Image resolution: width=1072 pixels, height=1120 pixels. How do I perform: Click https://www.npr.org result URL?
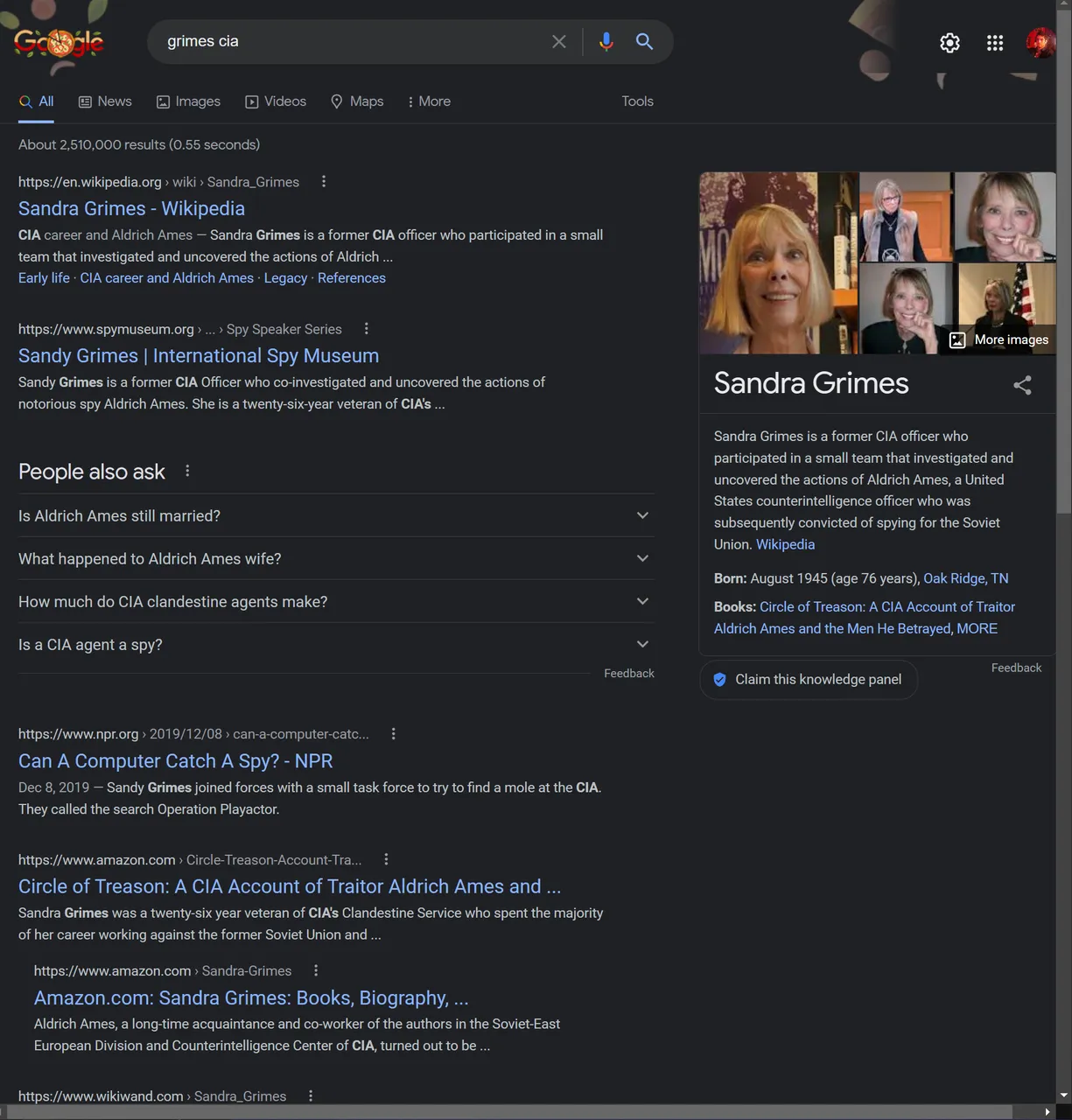point(79,733)
